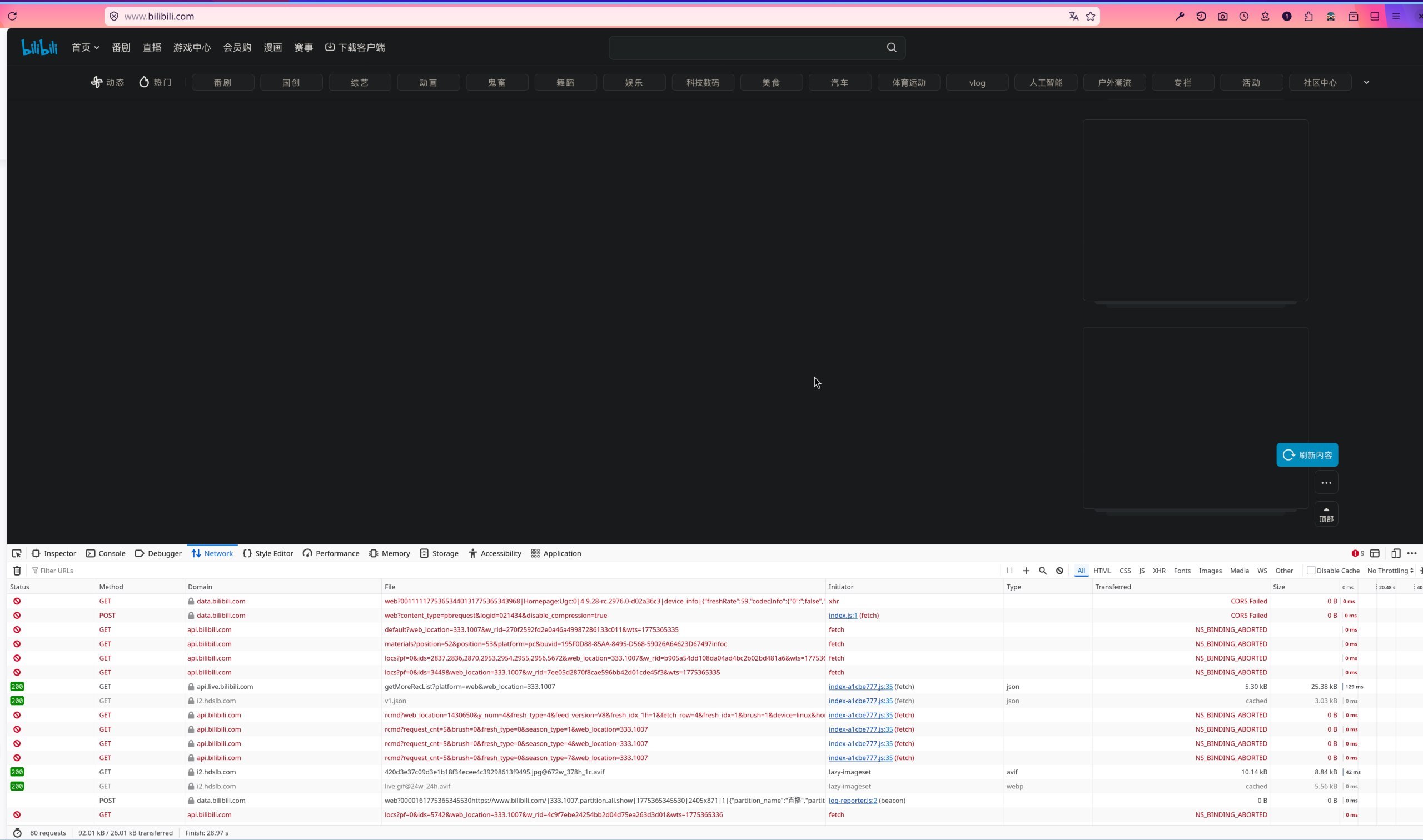Click the translate page icon in address bar

1073,17
